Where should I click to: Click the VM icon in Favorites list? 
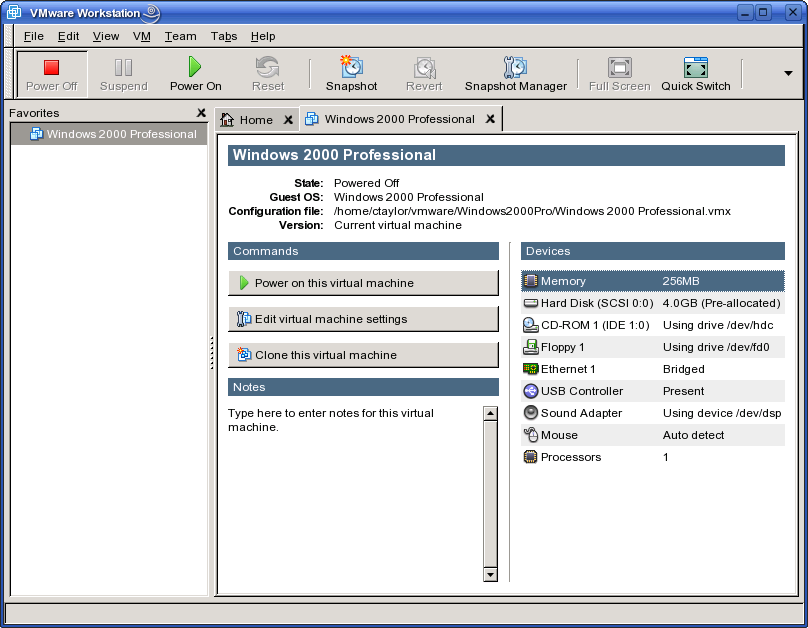[x=36, y=134]
